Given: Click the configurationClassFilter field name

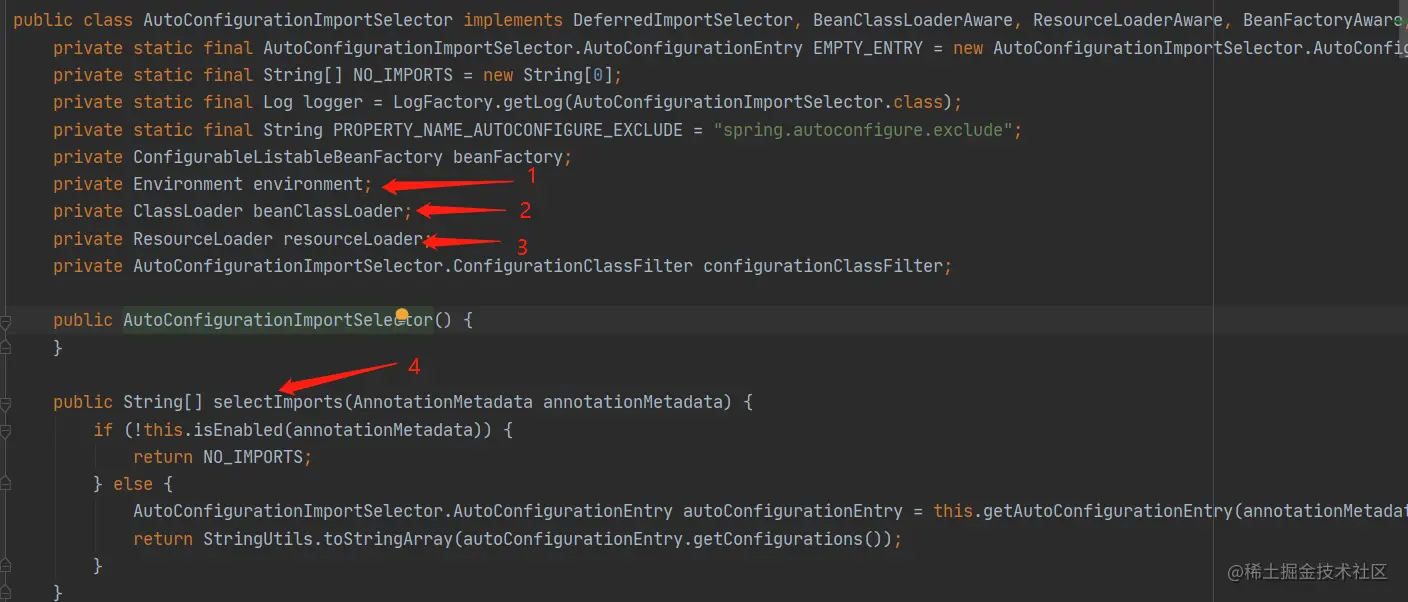Looking at the screenshot, I should click(823, 266).
